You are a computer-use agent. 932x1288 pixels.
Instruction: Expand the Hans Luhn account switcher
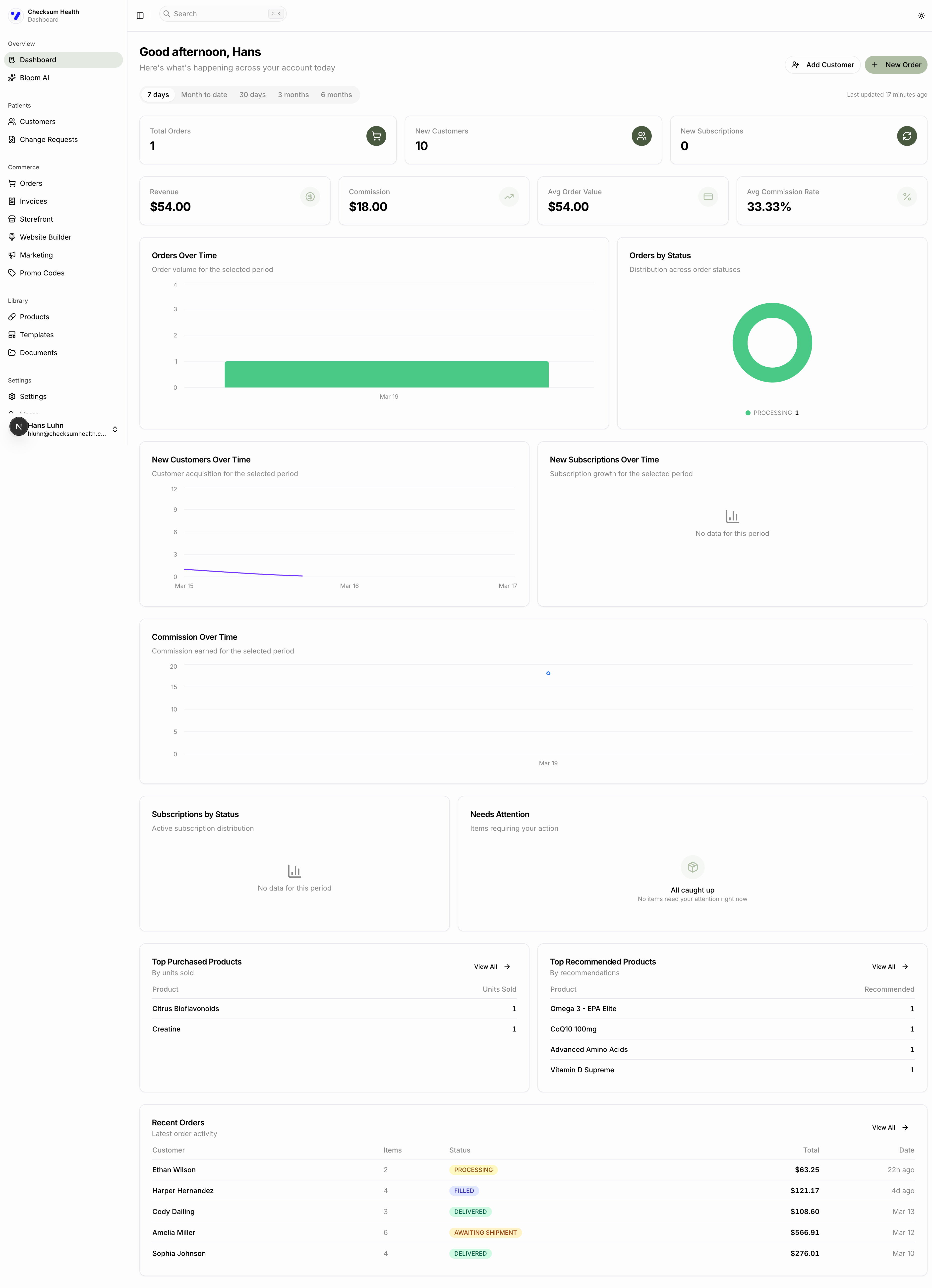(115, 429)
